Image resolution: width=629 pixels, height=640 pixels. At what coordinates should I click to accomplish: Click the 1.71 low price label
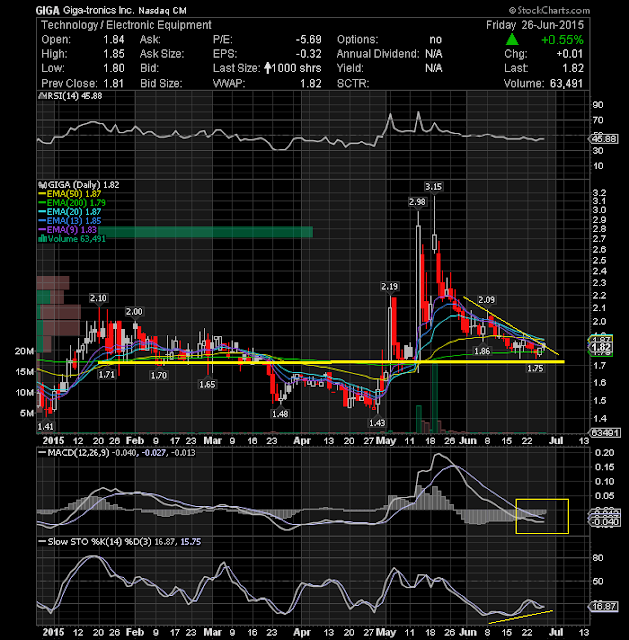point(107,375)
